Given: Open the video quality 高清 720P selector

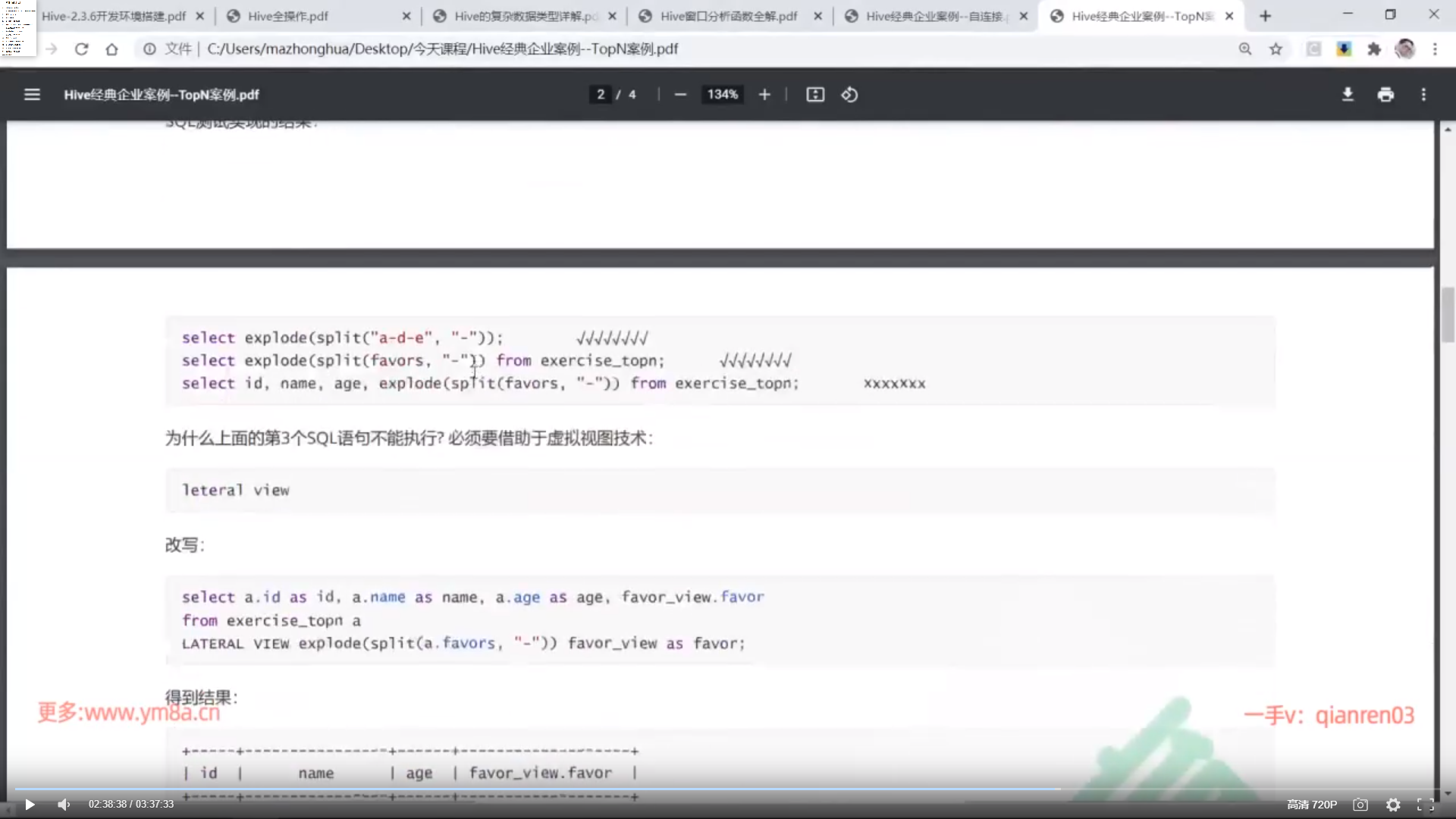Looking at the screenshot, I should coord(1312,805).
